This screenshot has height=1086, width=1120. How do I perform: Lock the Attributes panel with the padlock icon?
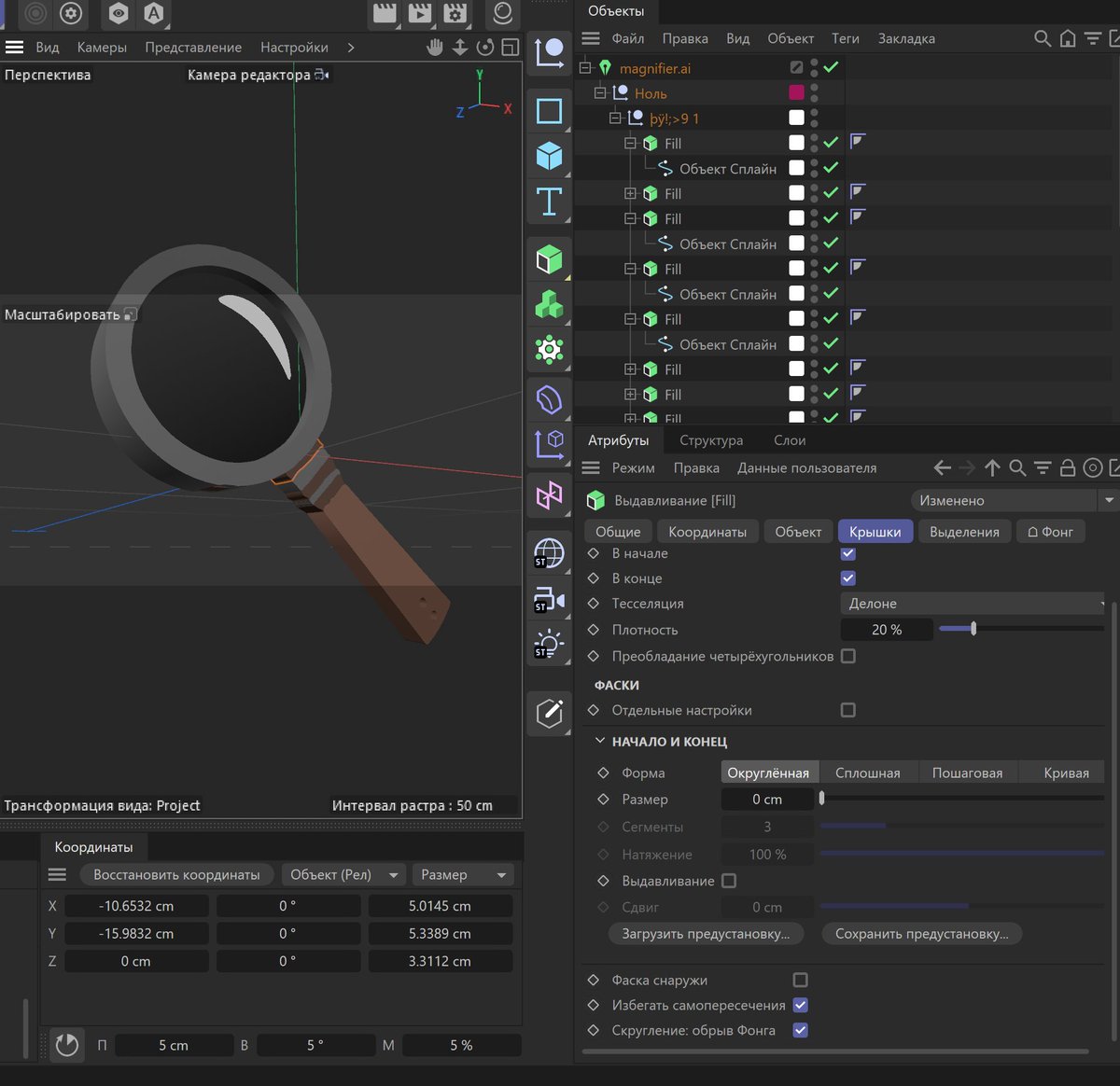[1068, 467]
